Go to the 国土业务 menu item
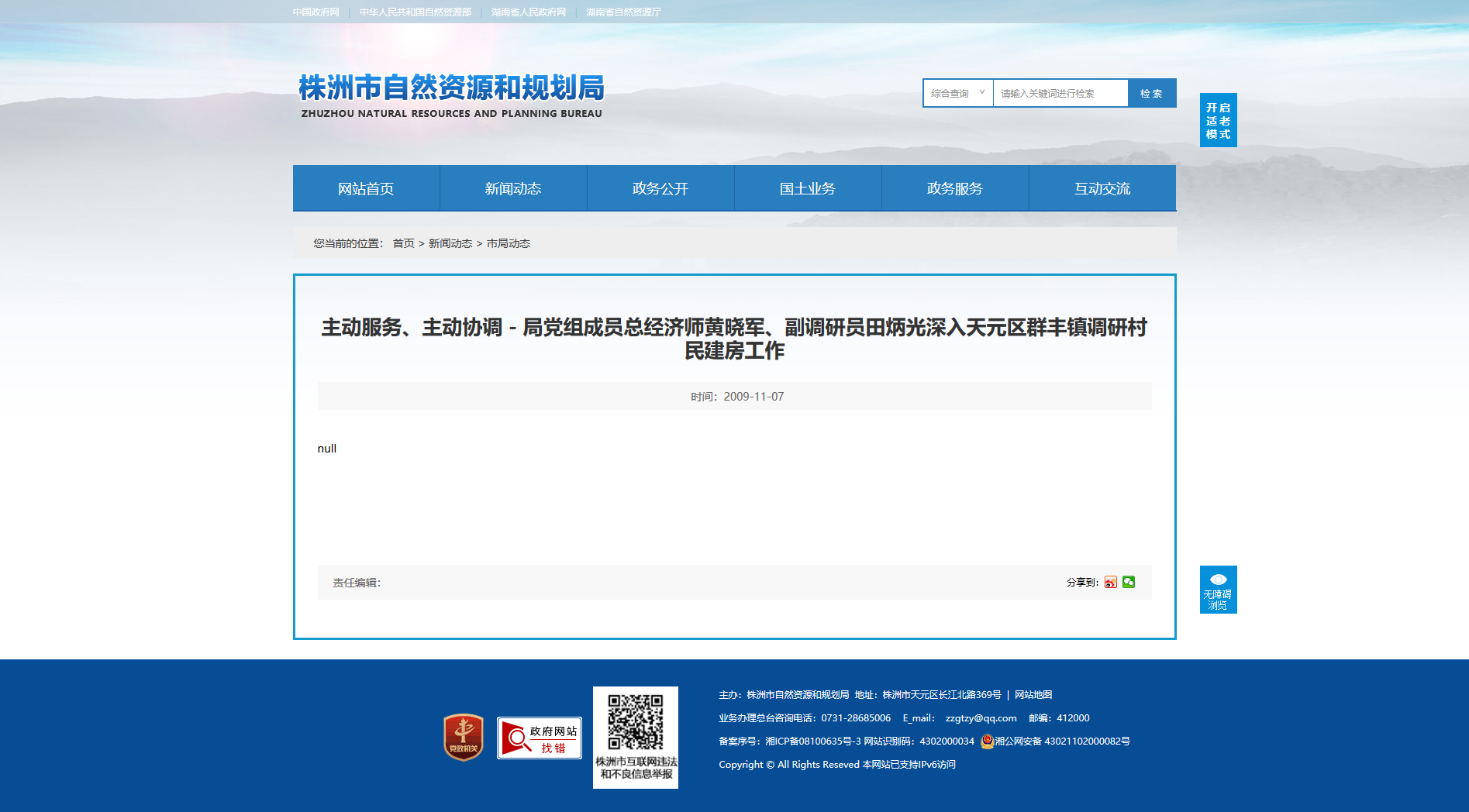Image resolution: width=1469 pixels, height=812 pixels. (808, 188)
